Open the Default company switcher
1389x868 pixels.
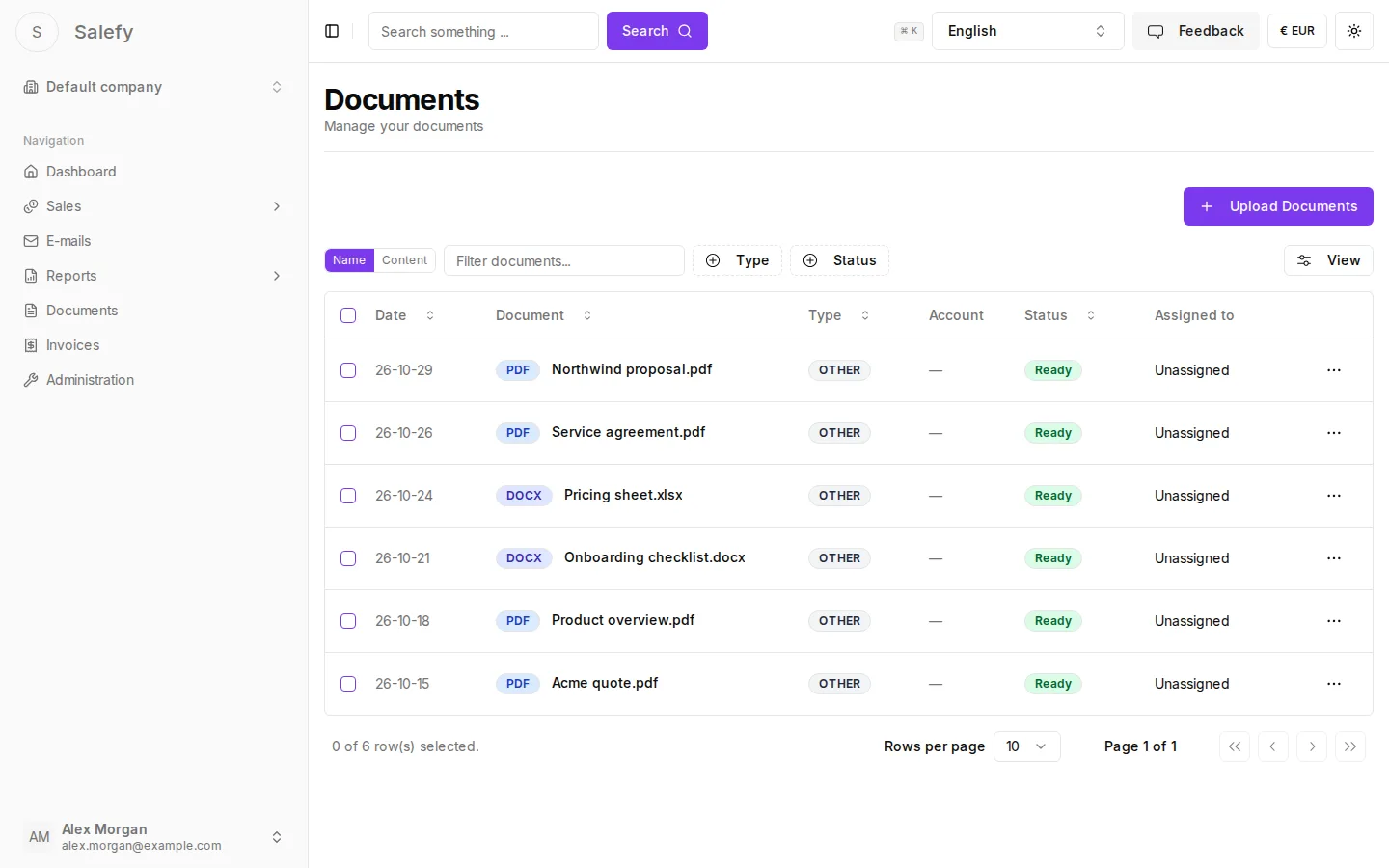[154, 87]
